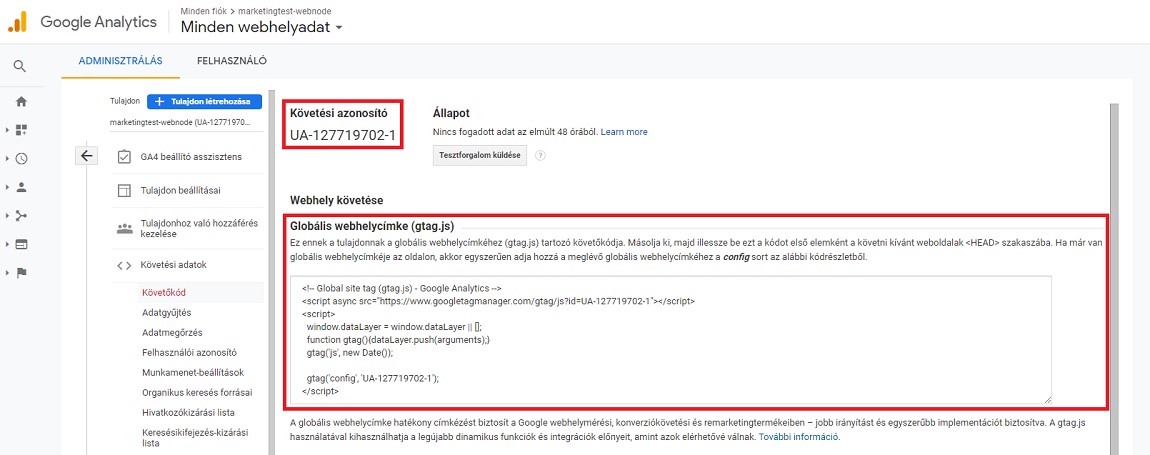Select the ADMINISZTRÁLÁS tab
Viewport: 1150px width, 455px height.
point(120,60)
